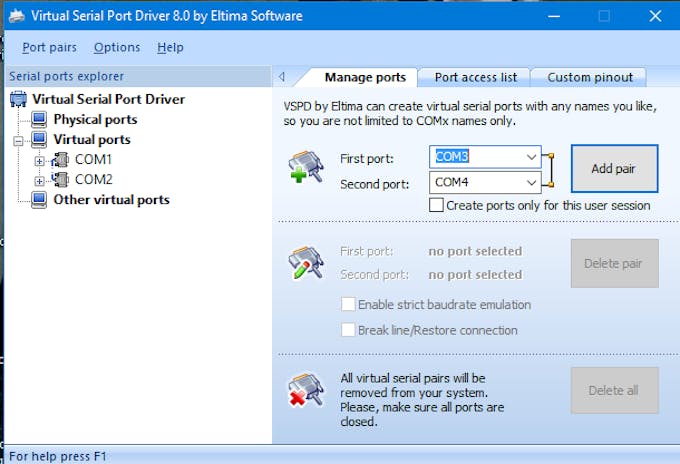
Task: Click the app icon in the title bar
Action: click(x=16, y=16)
